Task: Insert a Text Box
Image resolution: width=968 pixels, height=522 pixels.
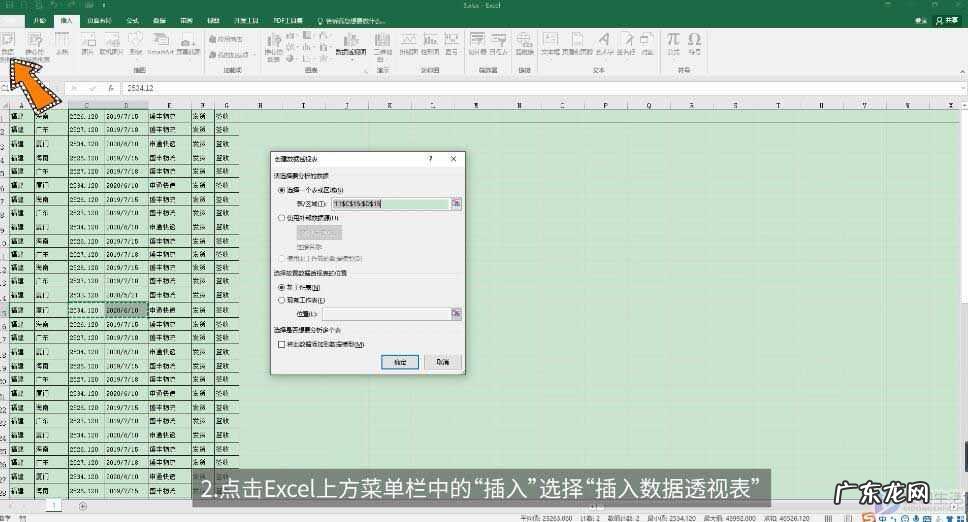Action: [x=550, y=44]
